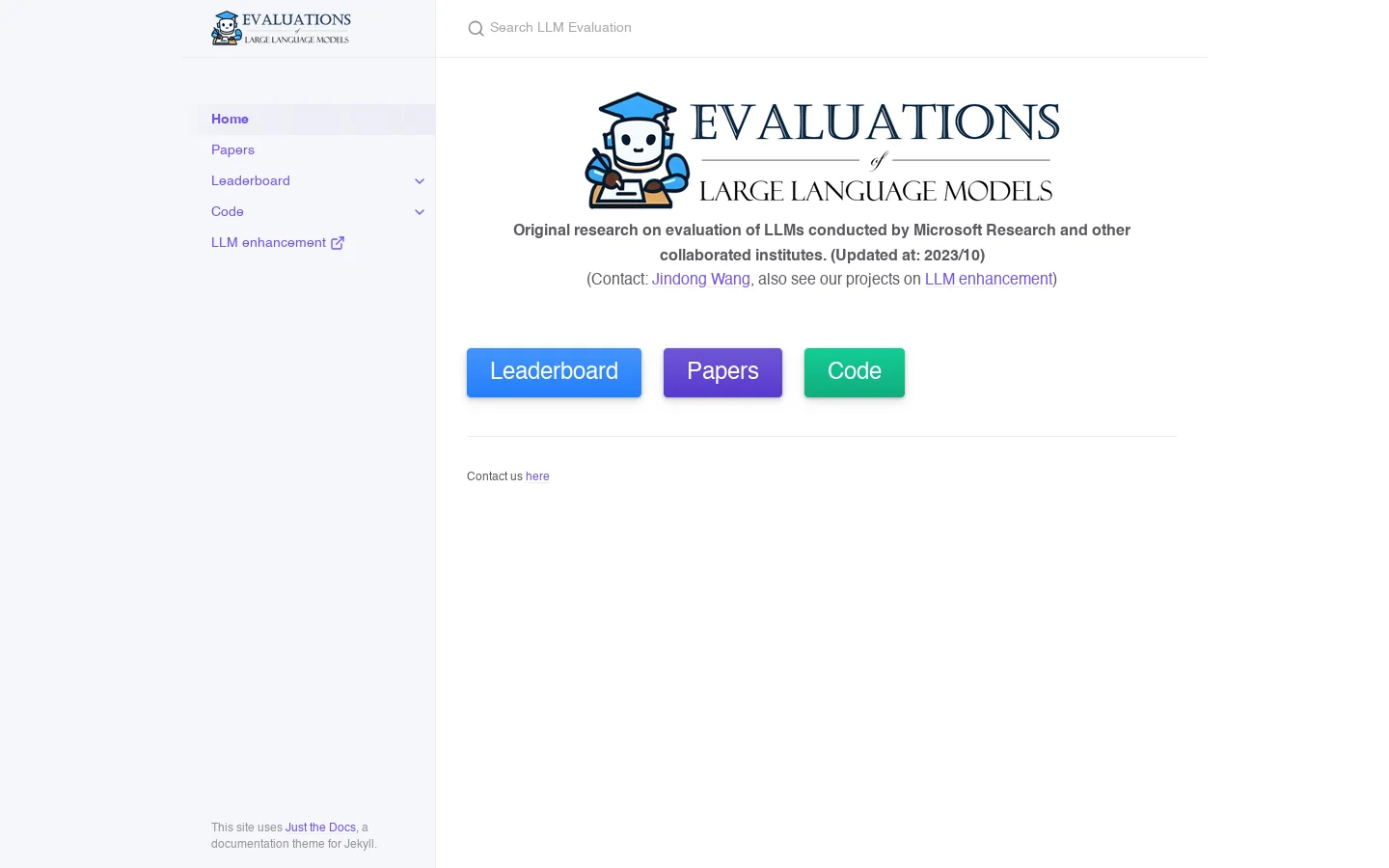The height and width of the screenshot is (868, 1389).
Task: Expand the Leaderboard sidebar submenu chevron
Action: 420,181
